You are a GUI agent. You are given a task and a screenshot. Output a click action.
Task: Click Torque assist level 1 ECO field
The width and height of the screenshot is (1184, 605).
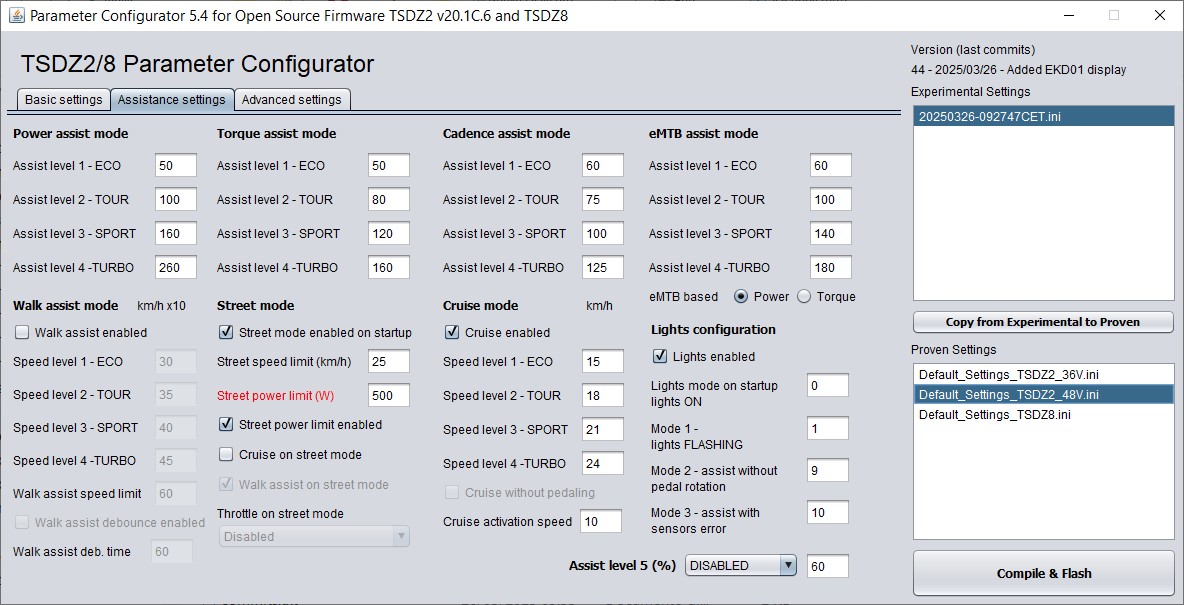[x=389, y=165]
